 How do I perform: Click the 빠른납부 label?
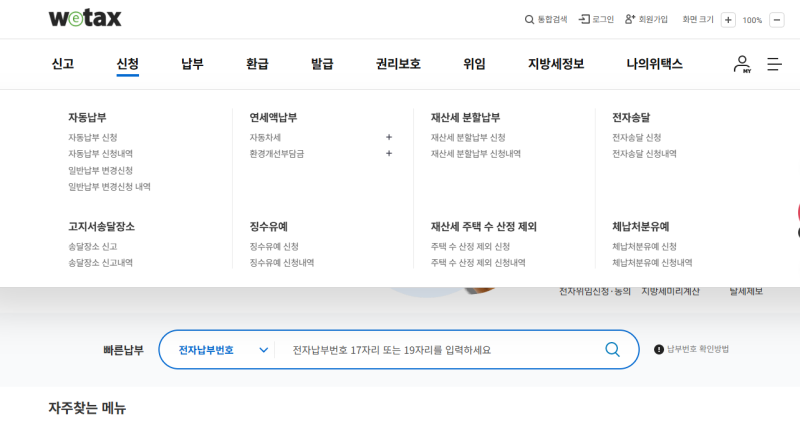tap(123, 350)
